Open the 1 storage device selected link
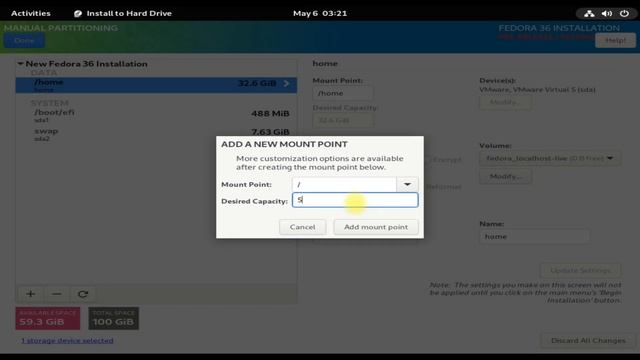This screenshot has height=360, width=640. point(67,340)
